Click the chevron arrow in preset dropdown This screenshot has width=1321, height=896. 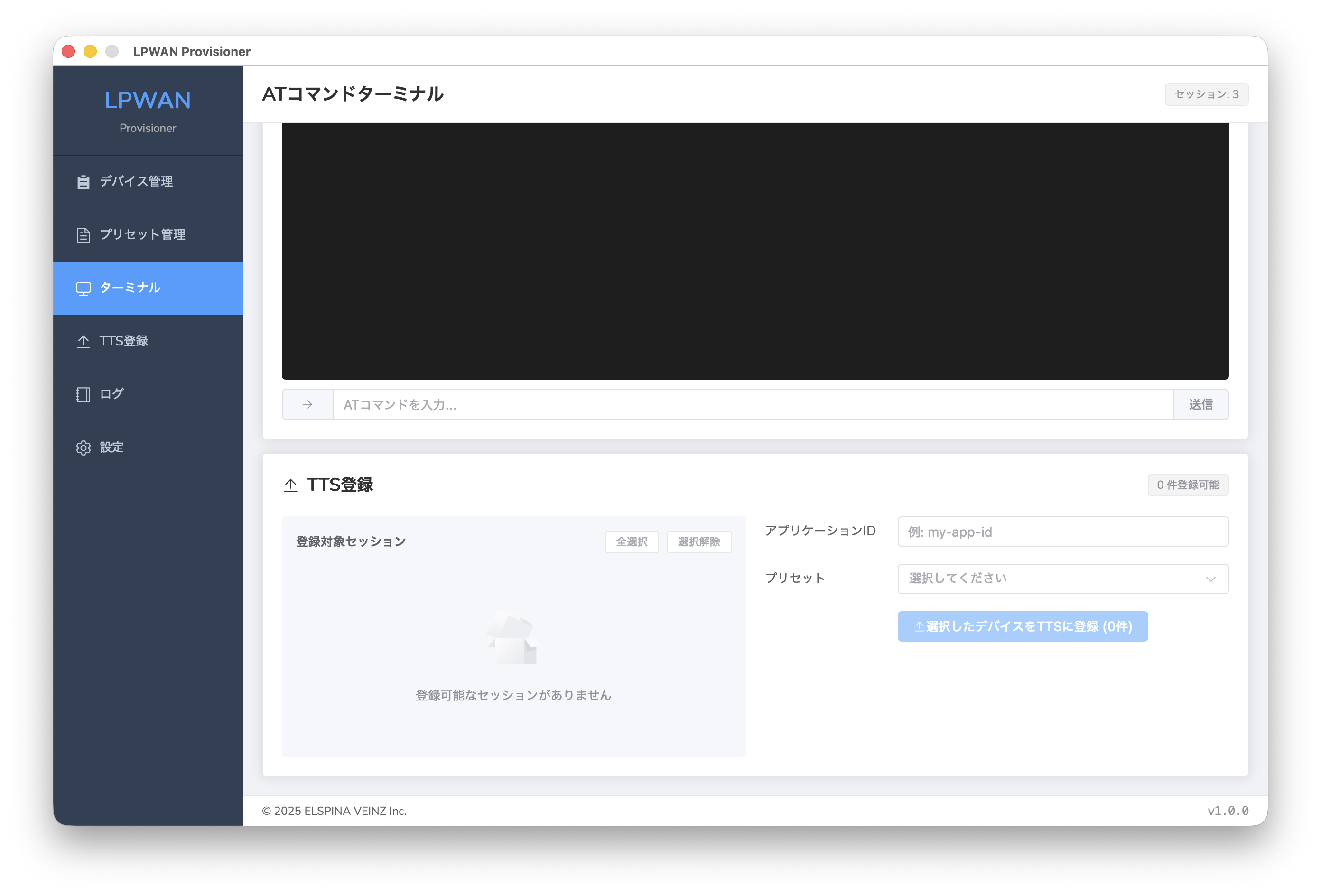click(x=1211, y=579)
